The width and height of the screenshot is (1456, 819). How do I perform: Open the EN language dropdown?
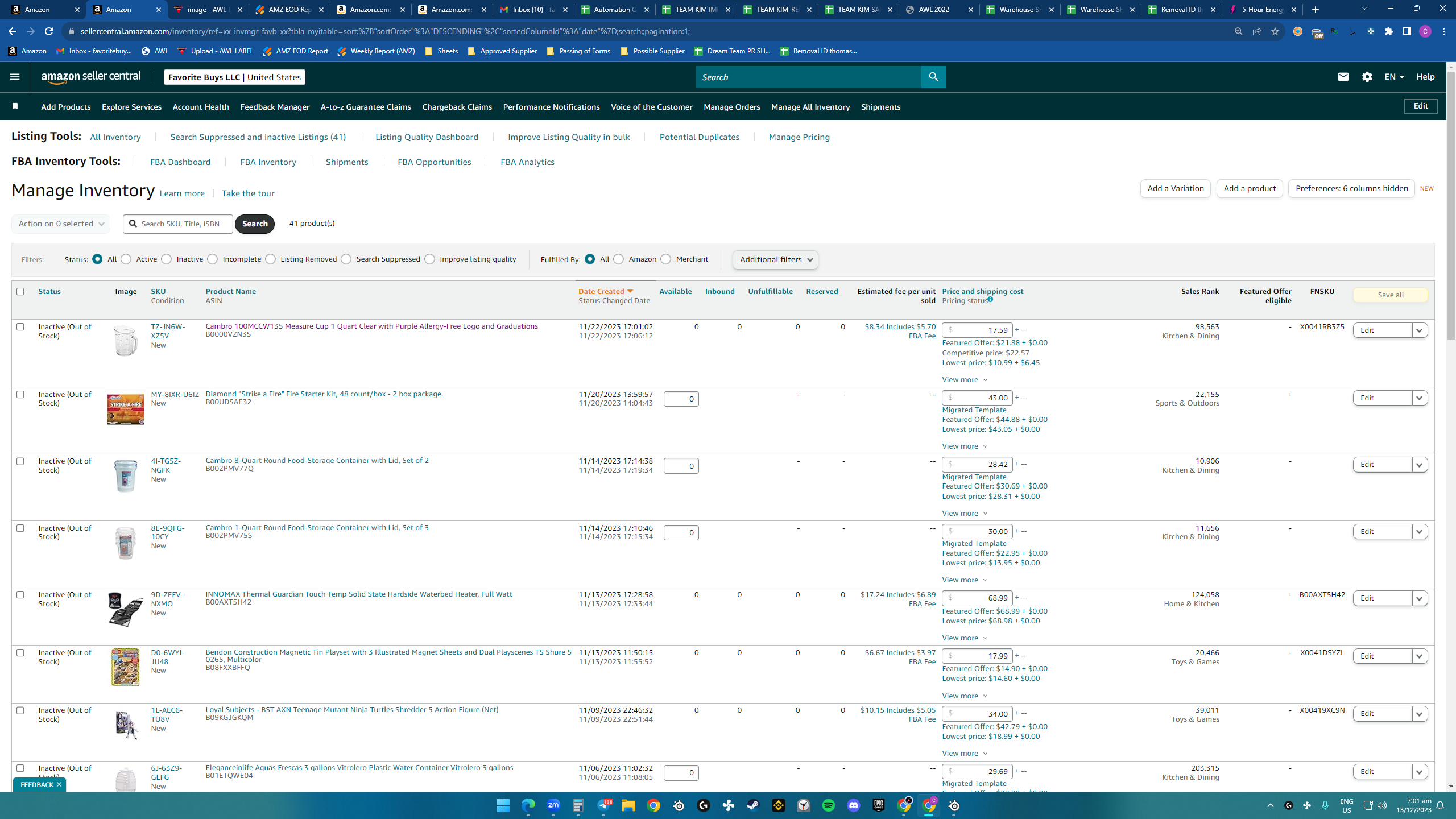tap(1394, 77)
